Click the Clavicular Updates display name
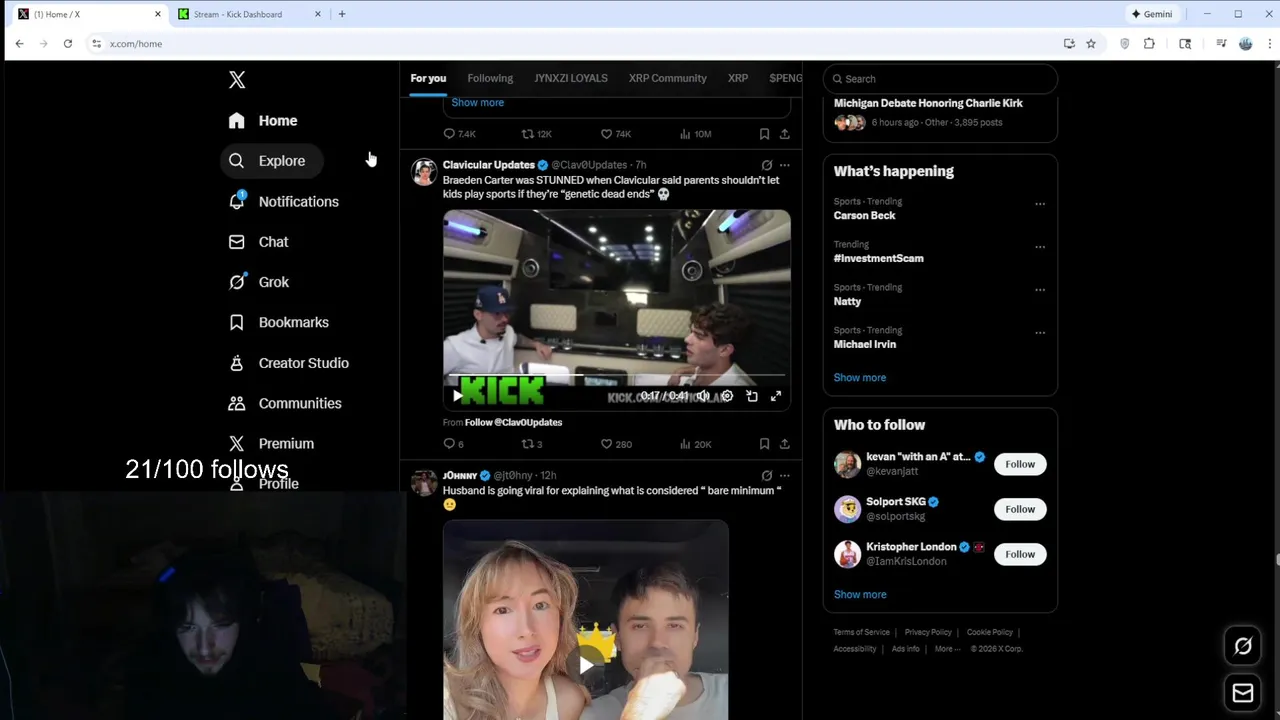Screen dimensions: 1280x720 point(488,165)
